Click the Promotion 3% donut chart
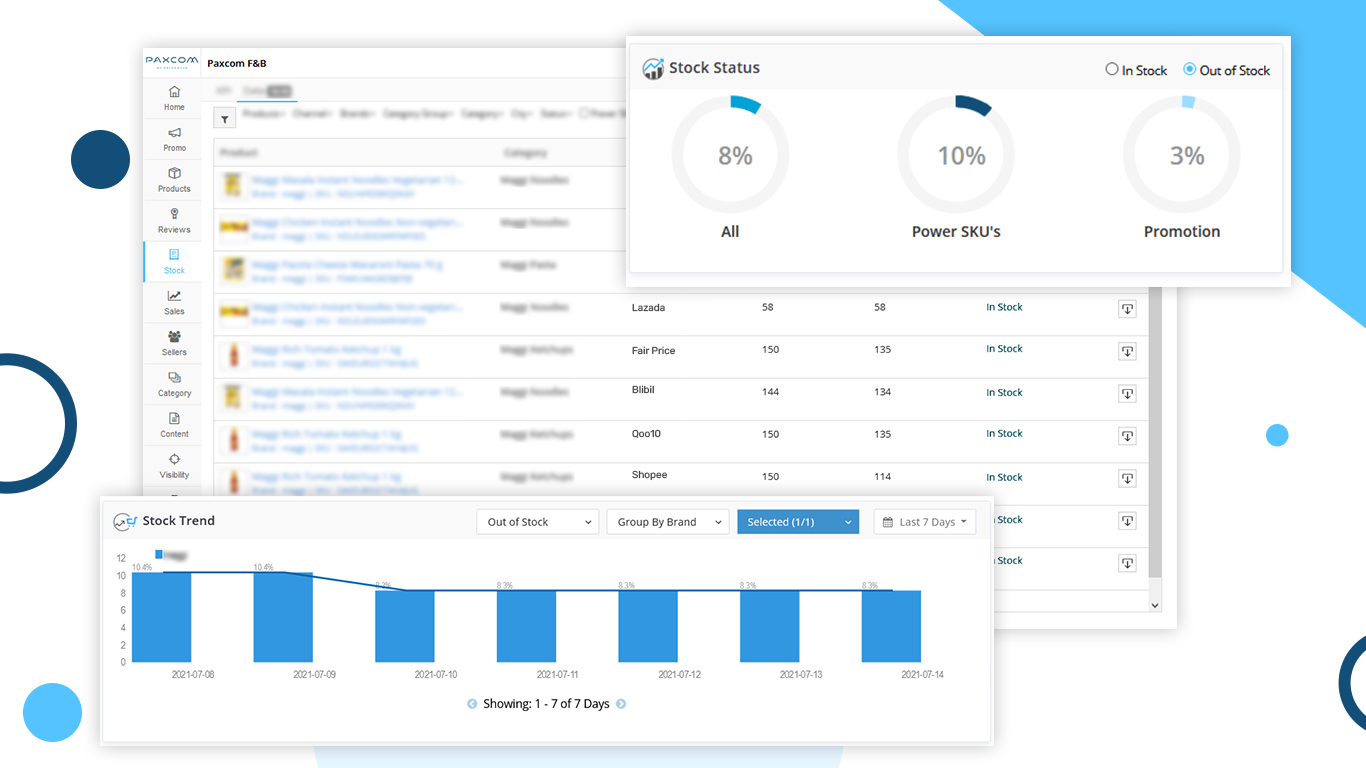1366x768 pixels. tap(1182, 156)
